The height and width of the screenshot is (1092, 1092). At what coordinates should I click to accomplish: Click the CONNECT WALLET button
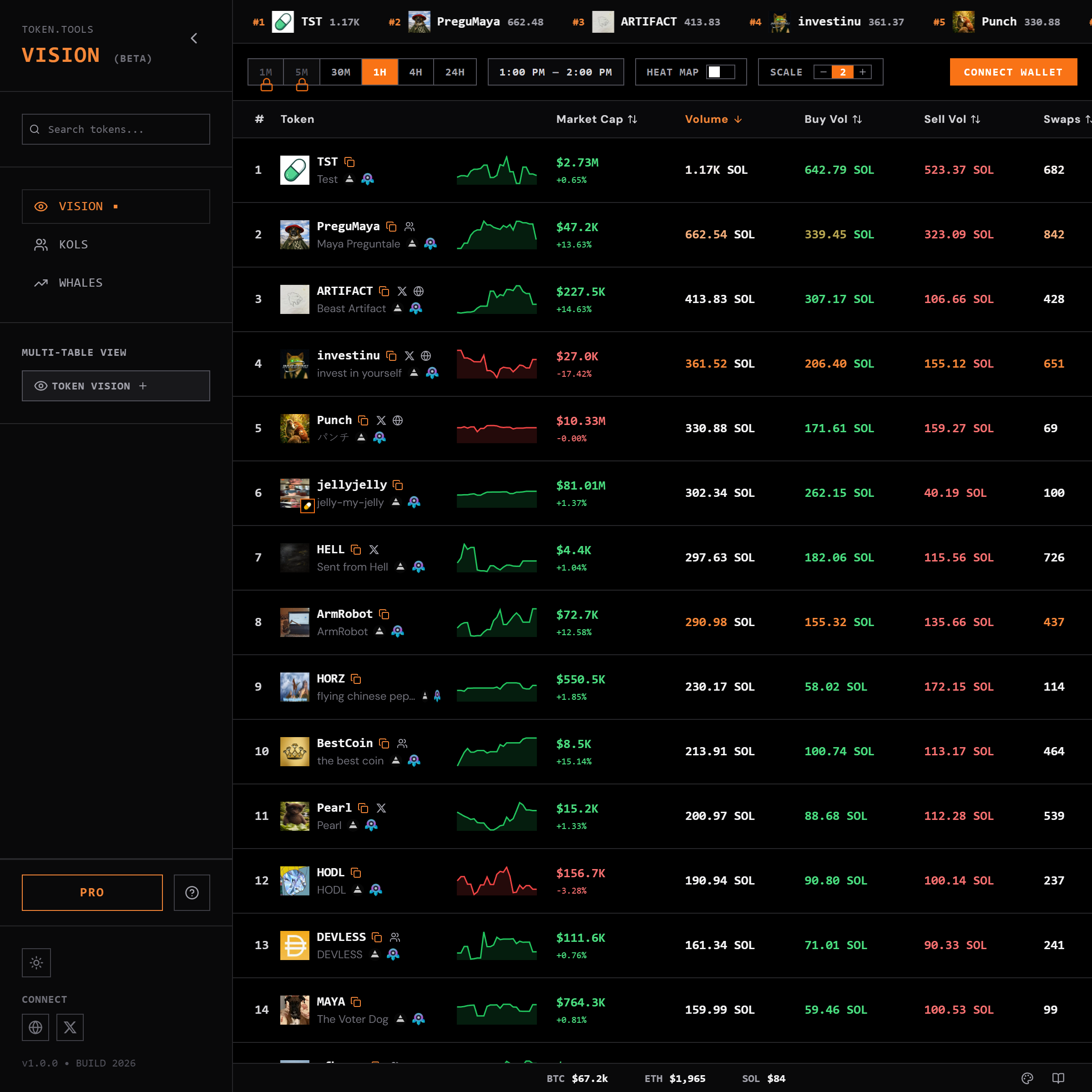click(1013, 72)
